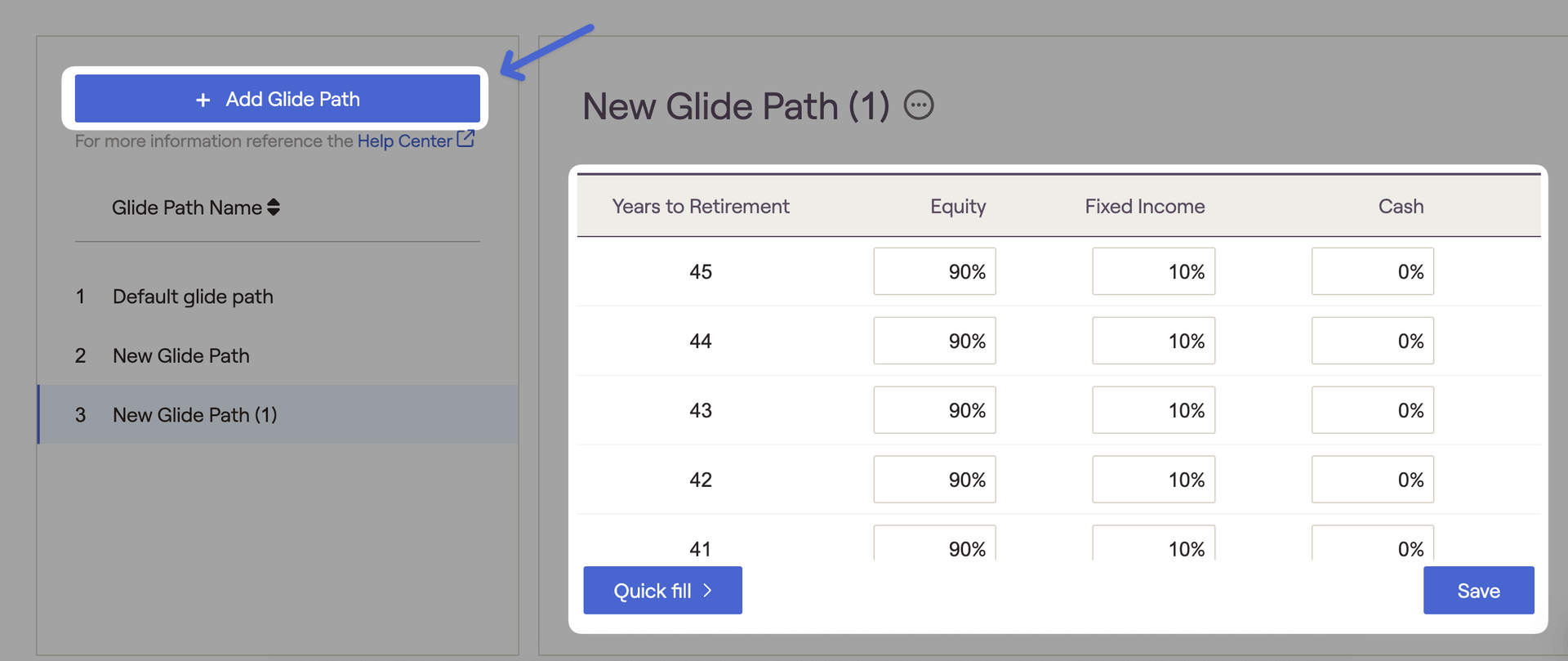Image resolution: width=1568 pixels, height=661 pixels.
Task: Open the Help Center link
Action: 404,141
